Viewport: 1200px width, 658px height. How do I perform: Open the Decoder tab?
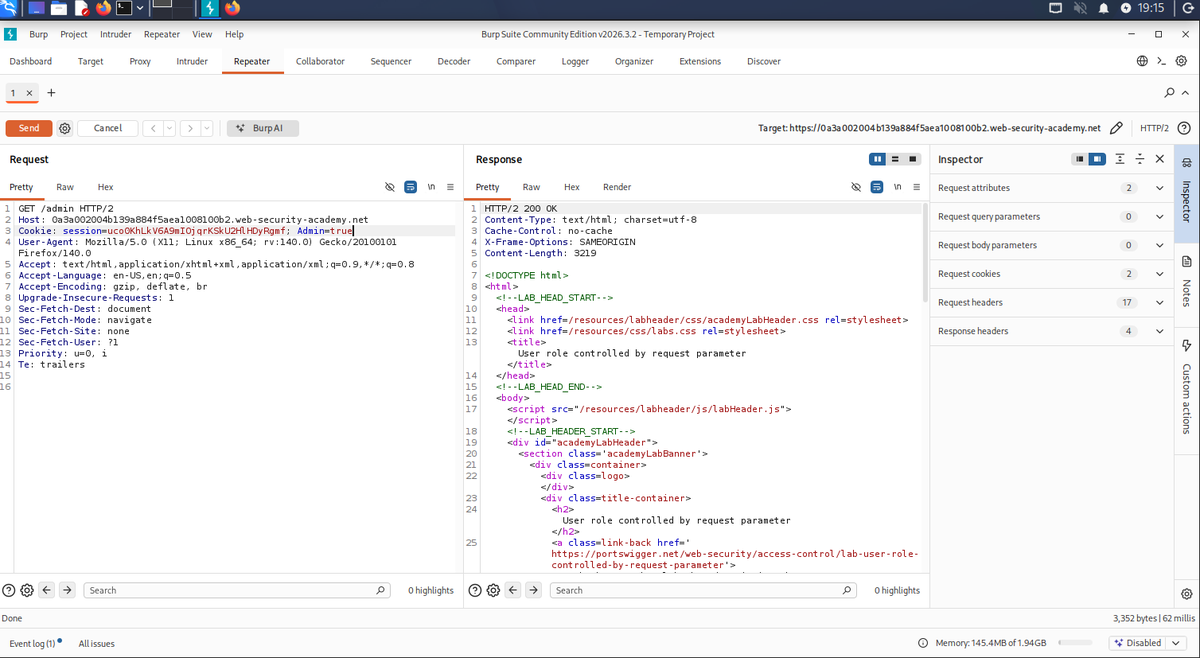[454, 61]
